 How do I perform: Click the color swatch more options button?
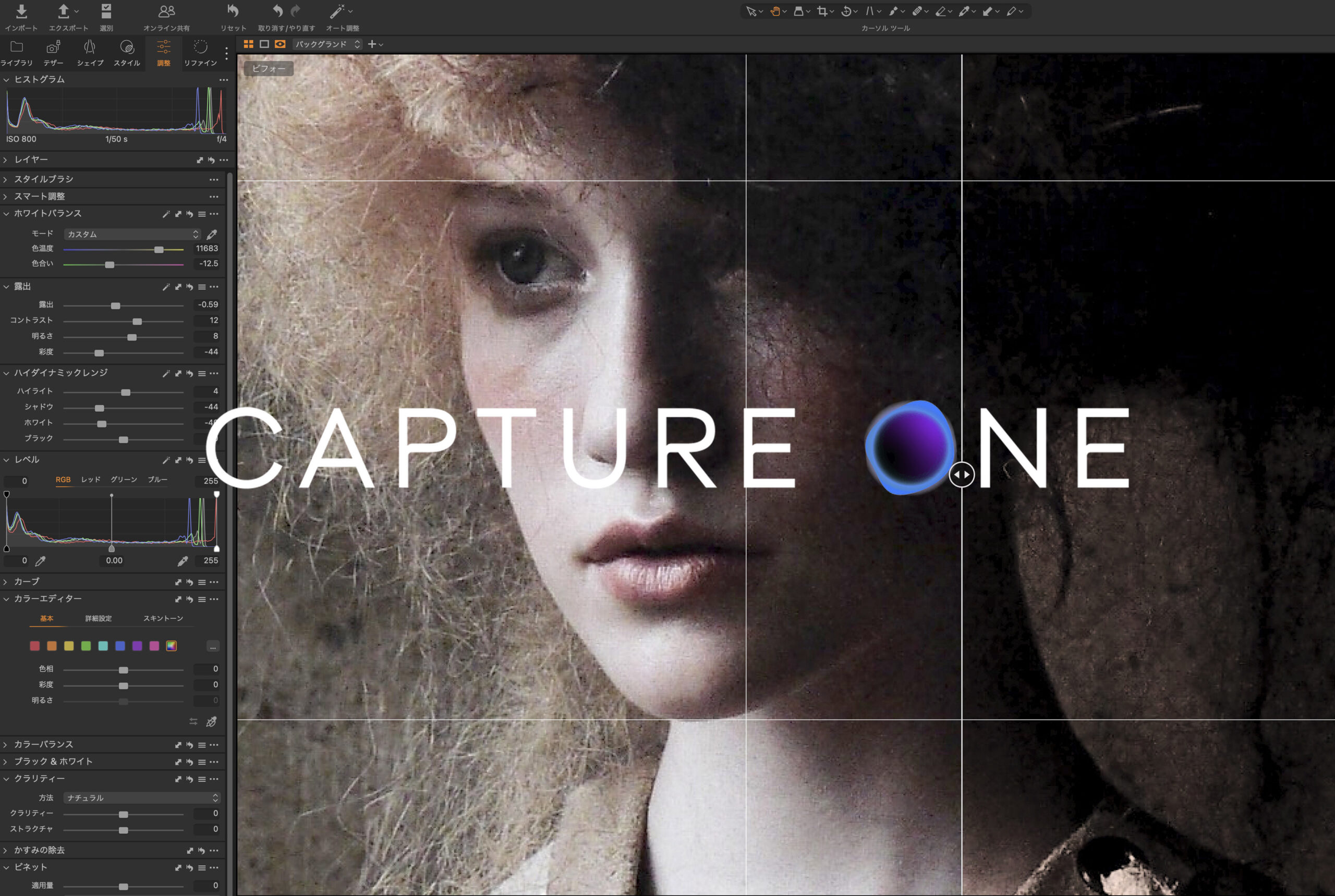click(213, 646)
